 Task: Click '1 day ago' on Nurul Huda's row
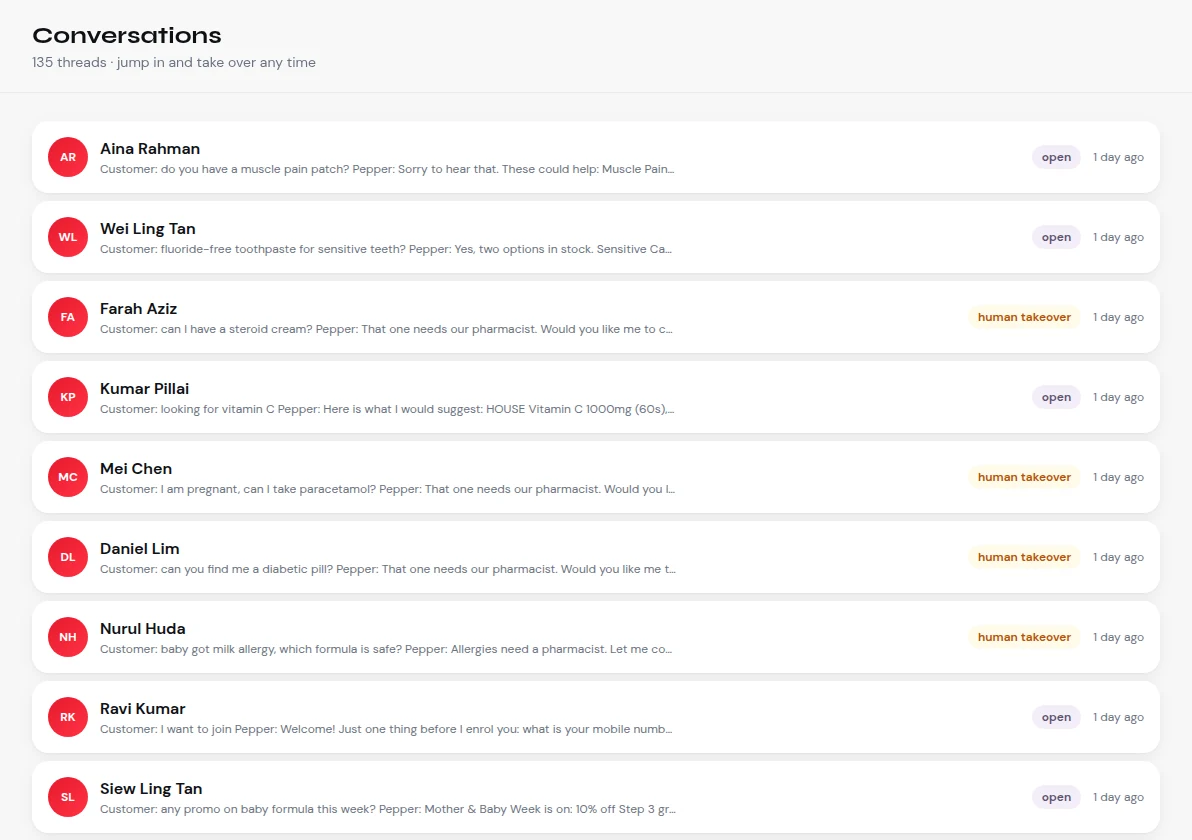pos(1118,637)
